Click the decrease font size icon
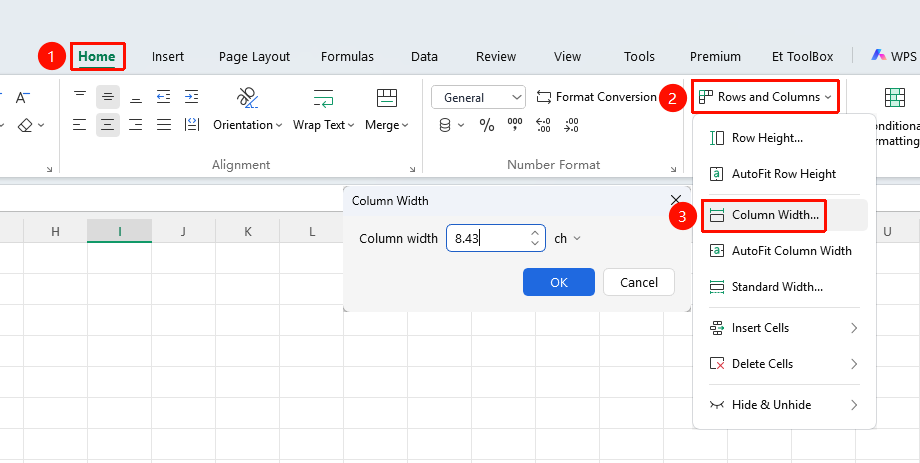 click(22, 97)
